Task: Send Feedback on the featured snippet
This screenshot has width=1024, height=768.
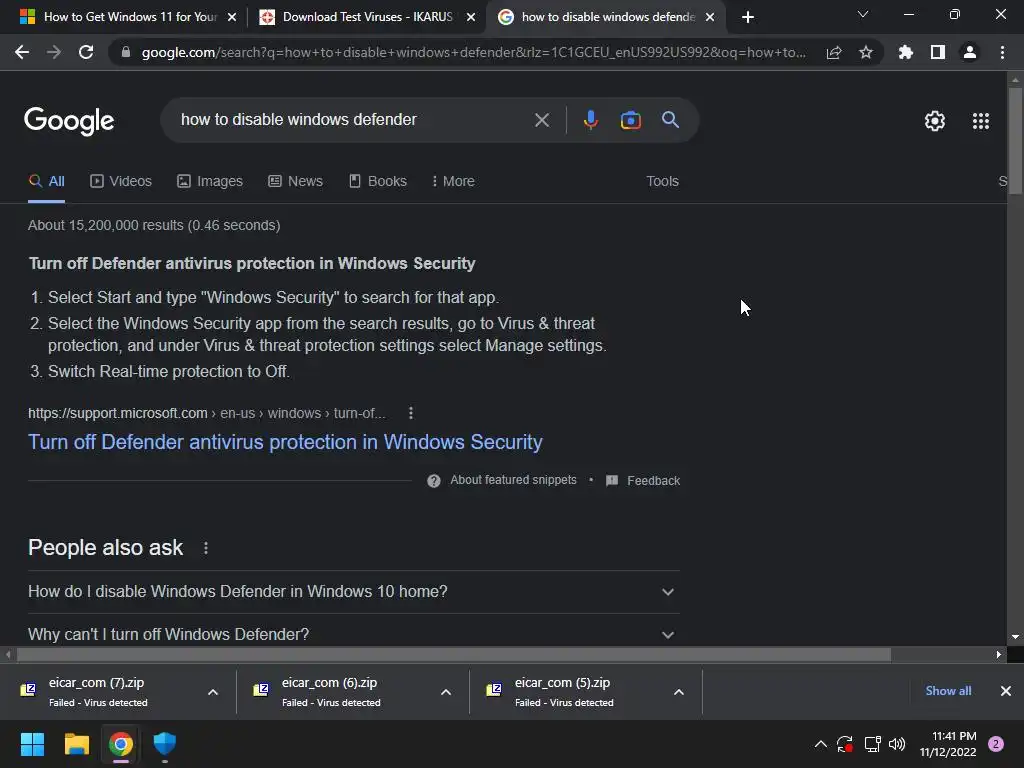Action: pos(643,481)
